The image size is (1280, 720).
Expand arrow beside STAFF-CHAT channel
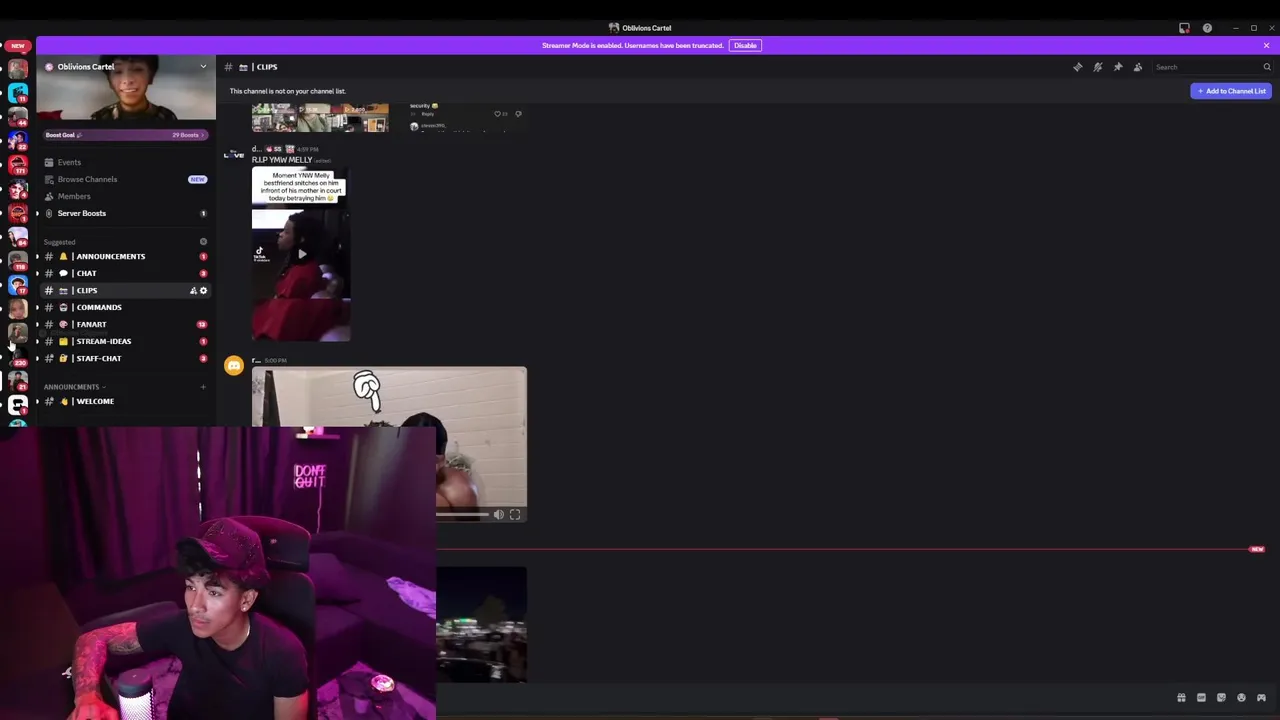point(38,358)
